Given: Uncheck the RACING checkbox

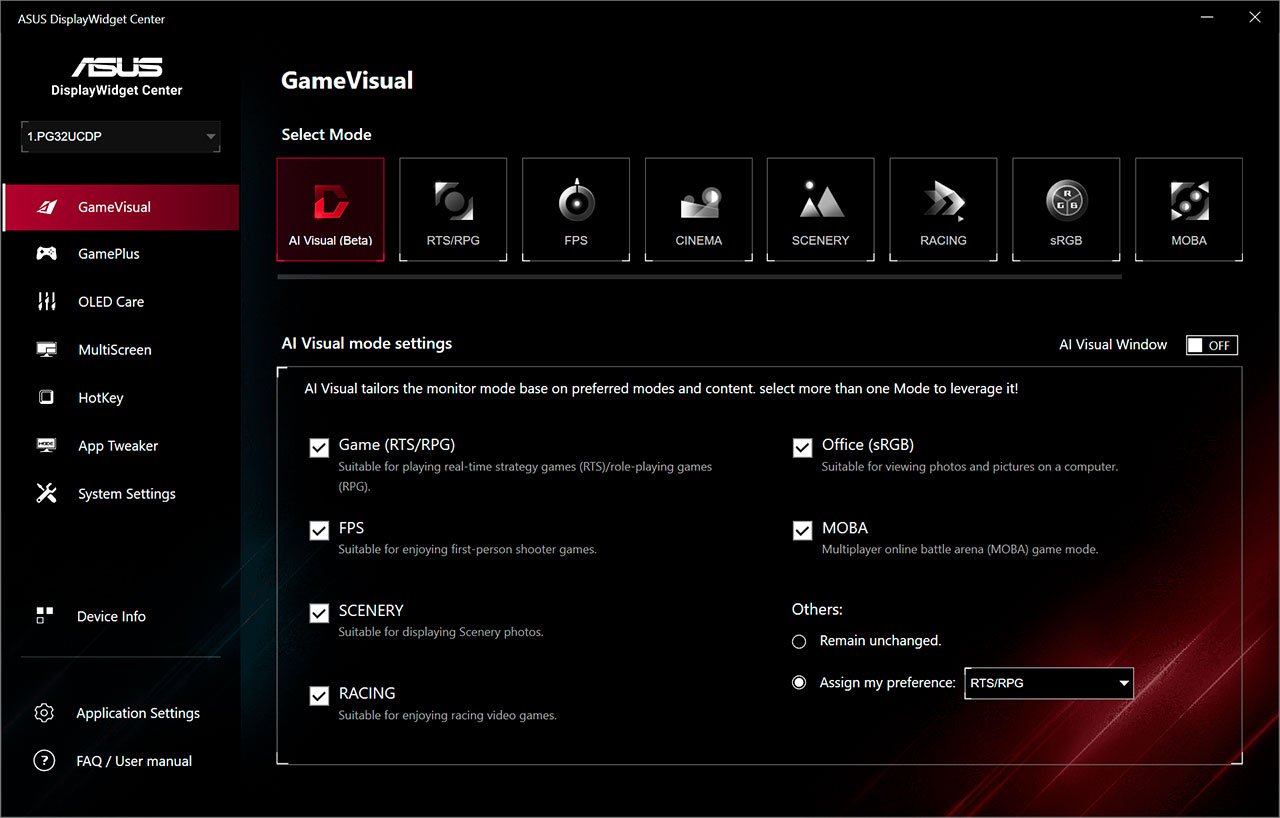Looking at the screenshot, I should coord(319,696).
